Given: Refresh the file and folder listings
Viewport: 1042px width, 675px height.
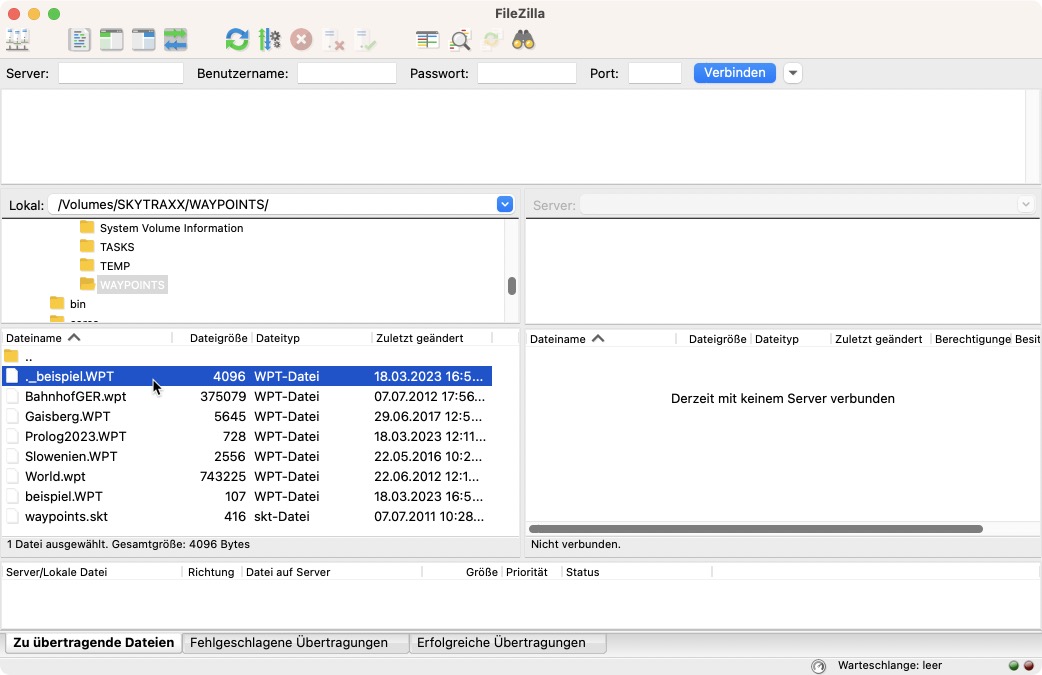Looking at the screenshot, I should (236, 39).
